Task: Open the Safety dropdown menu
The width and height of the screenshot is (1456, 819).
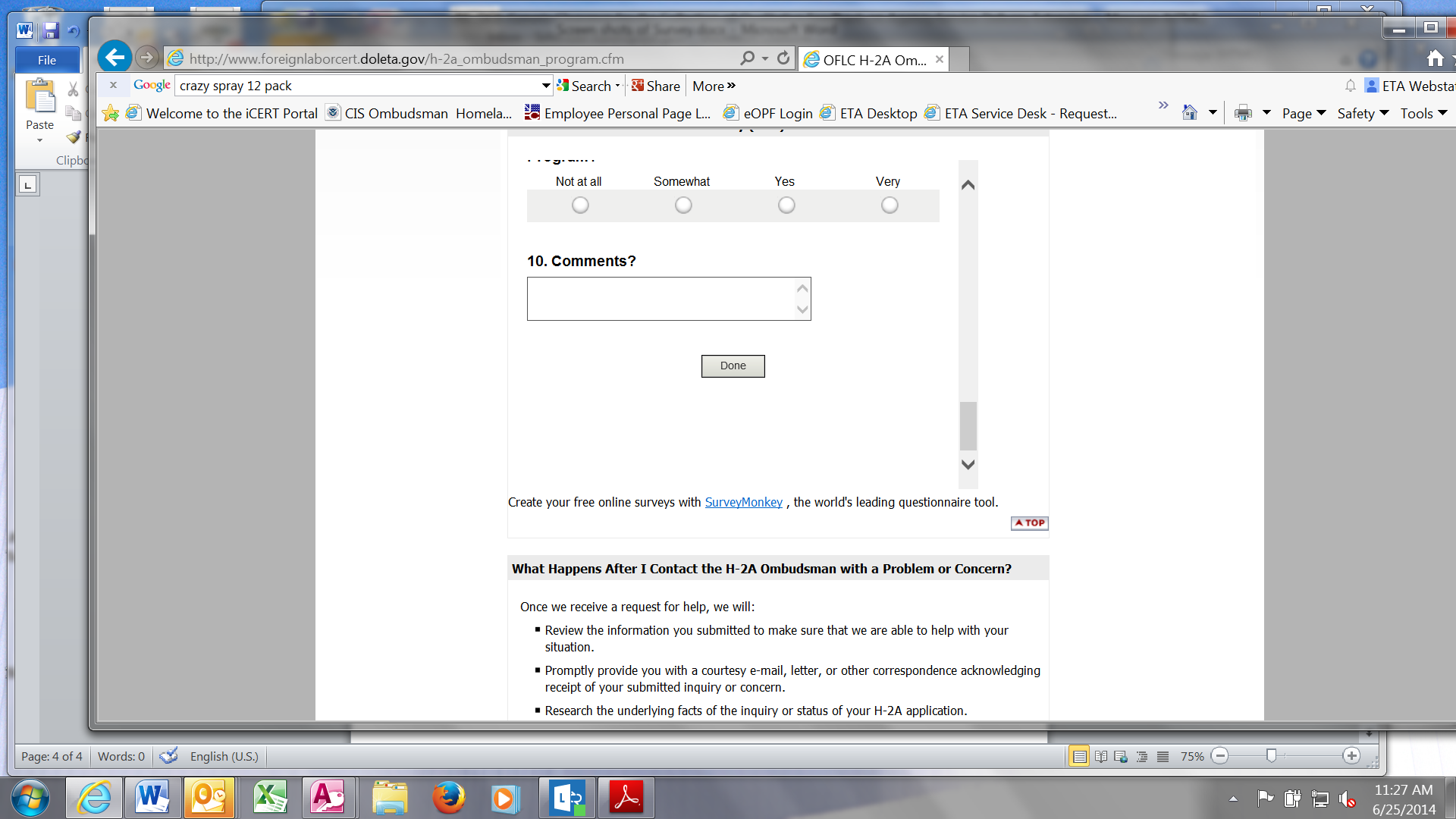Action: click(x=1362, y=114)
